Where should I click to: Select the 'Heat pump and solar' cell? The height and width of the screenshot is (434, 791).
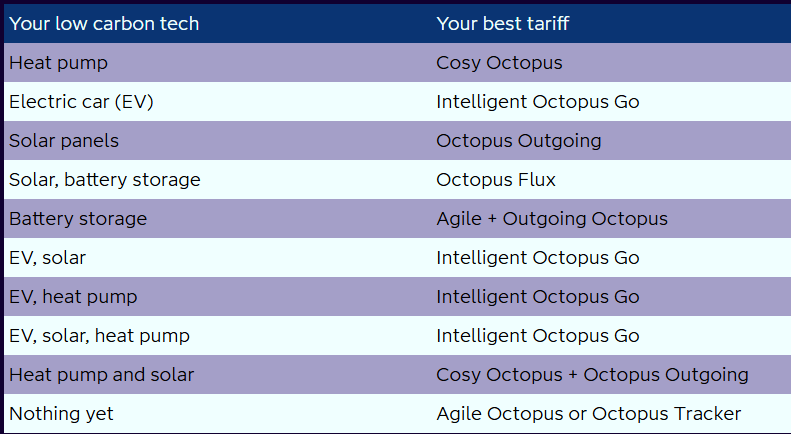point(101,375)
